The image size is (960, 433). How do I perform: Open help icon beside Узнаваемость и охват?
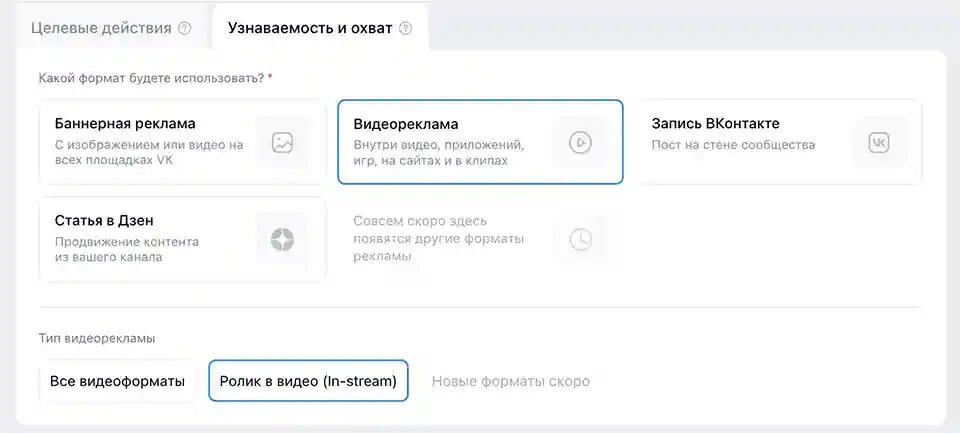click(x=405, y=28)
